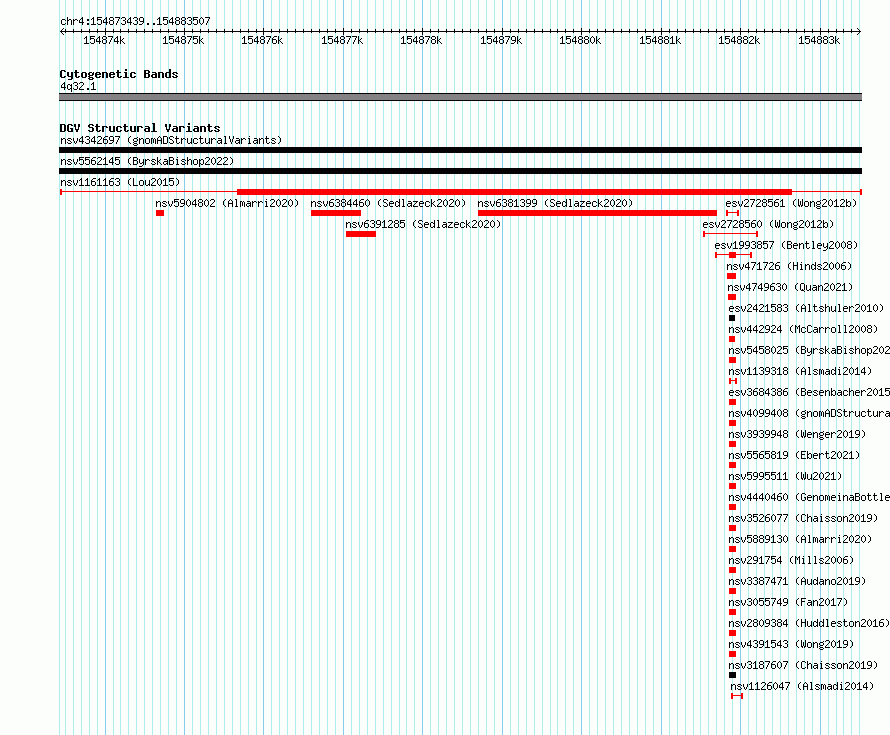The image size is (890, 735).
Task: Click the black square under esv2421583
Action: click(732, 318)
